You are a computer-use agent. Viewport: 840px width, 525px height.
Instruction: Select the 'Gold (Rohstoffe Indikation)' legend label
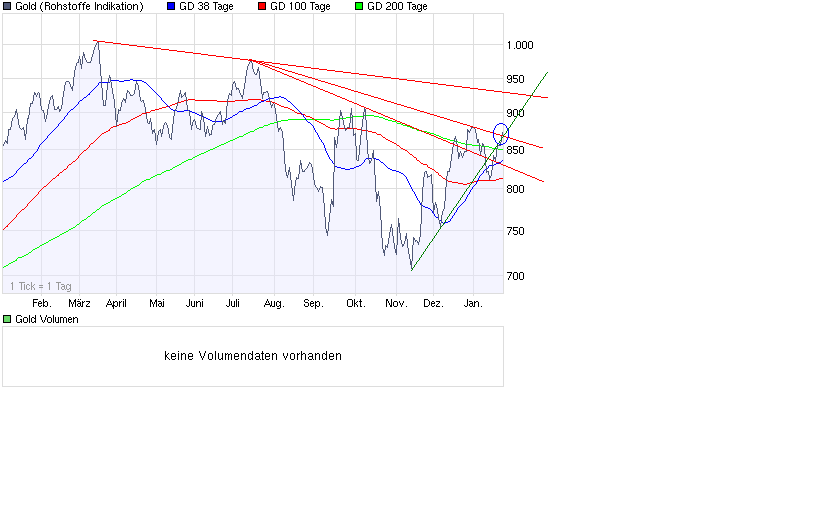[x=79, y=6]
